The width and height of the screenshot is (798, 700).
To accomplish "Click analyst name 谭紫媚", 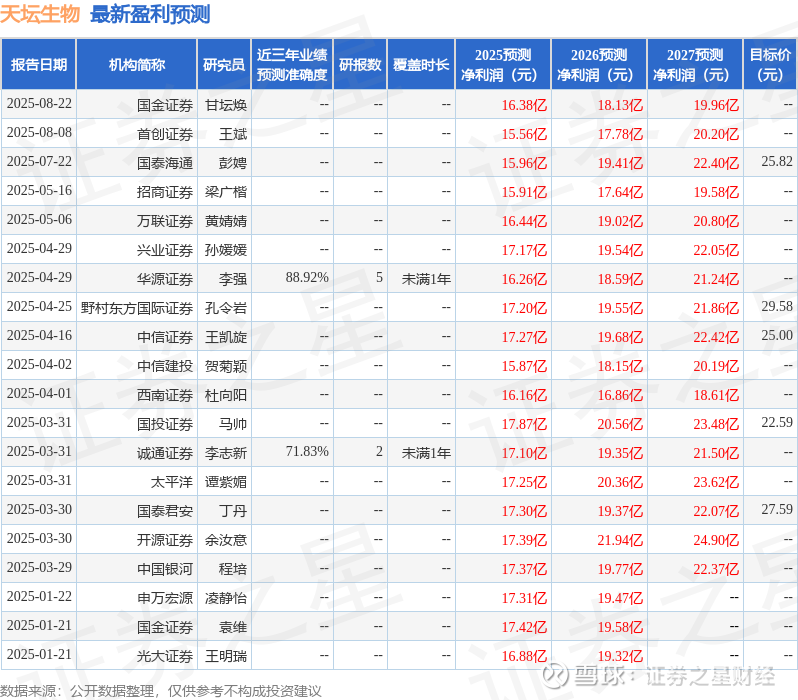I will point(226,483).
